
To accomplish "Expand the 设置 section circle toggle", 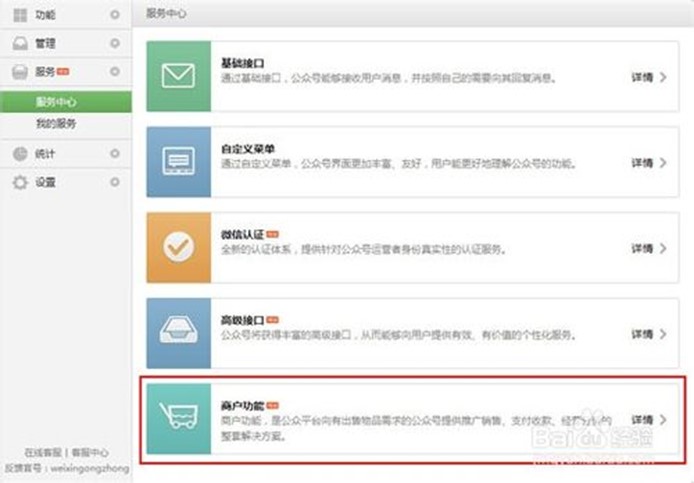I will coord(115,182).
